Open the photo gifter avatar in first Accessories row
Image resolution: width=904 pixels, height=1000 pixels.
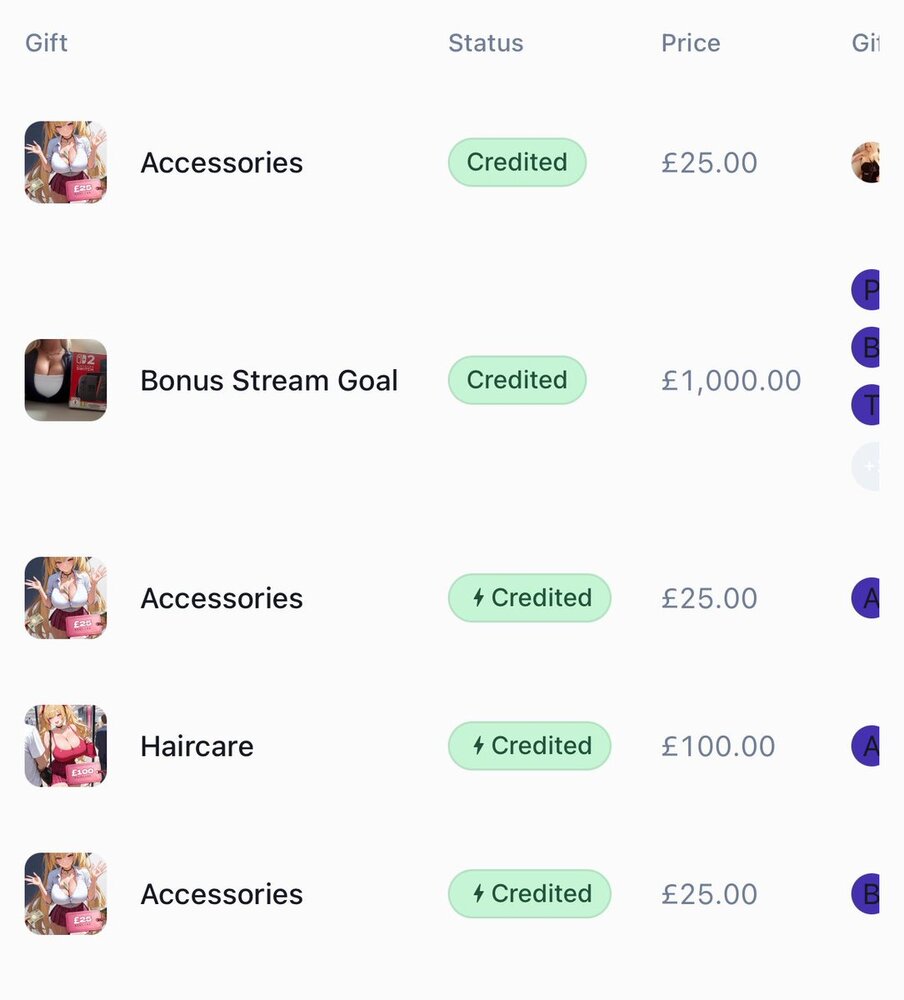(866, 162)
